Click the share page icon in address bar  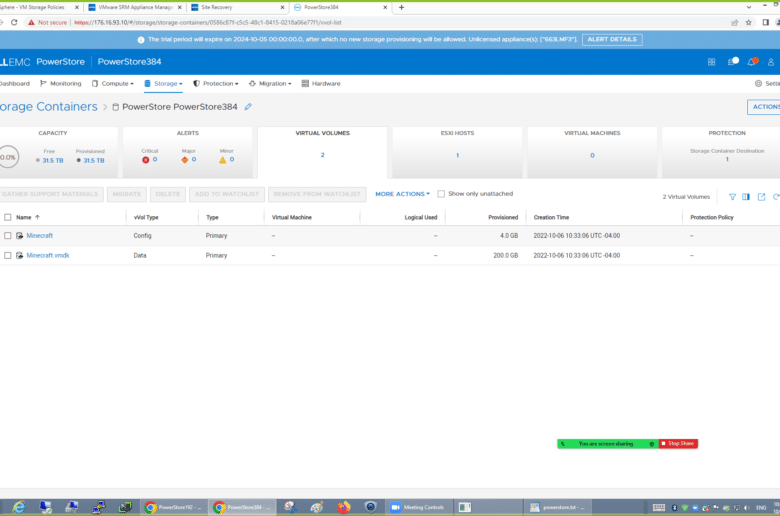(x=734, y=22)
